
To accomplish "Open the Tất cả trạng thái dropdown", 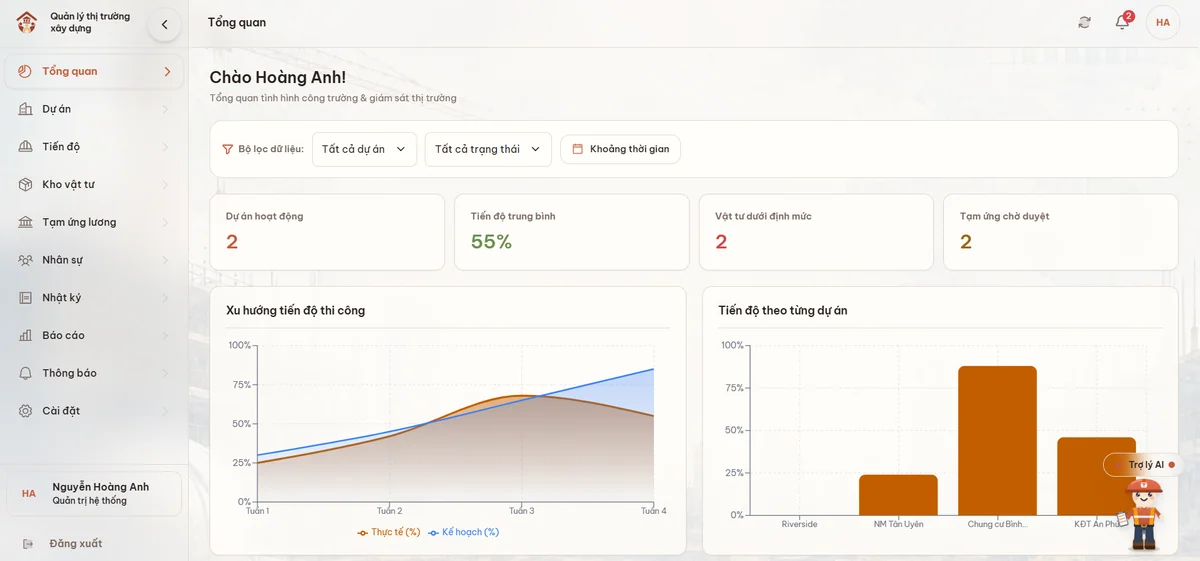I will coord(488,149).
